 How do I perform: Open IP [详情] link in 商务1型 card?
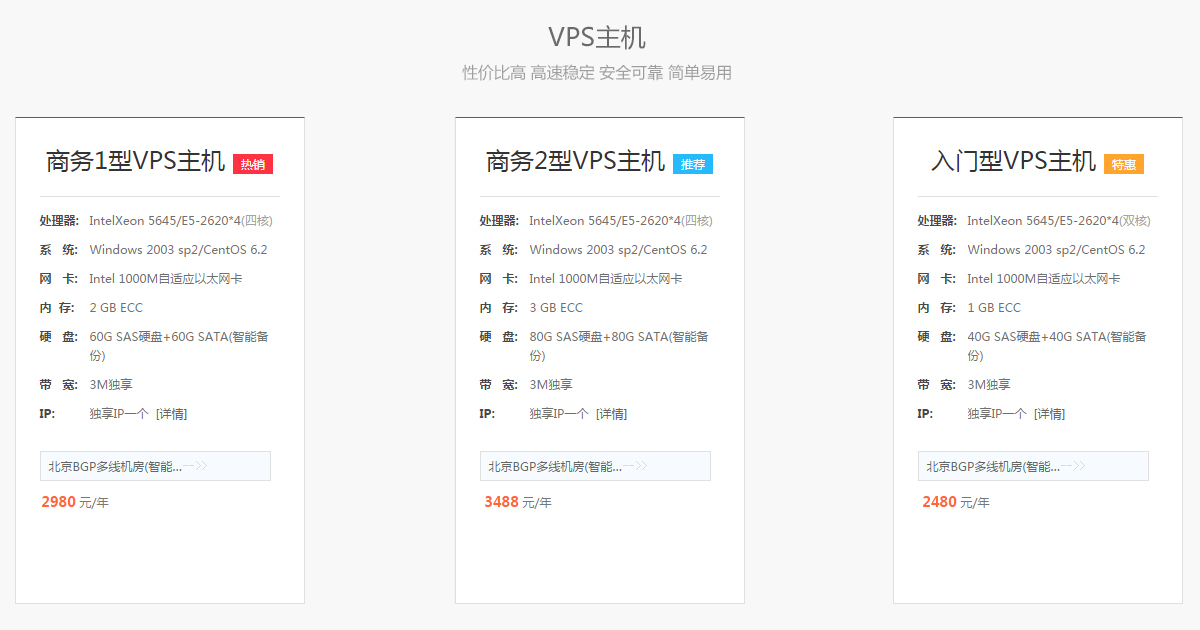tap(171, 414)
